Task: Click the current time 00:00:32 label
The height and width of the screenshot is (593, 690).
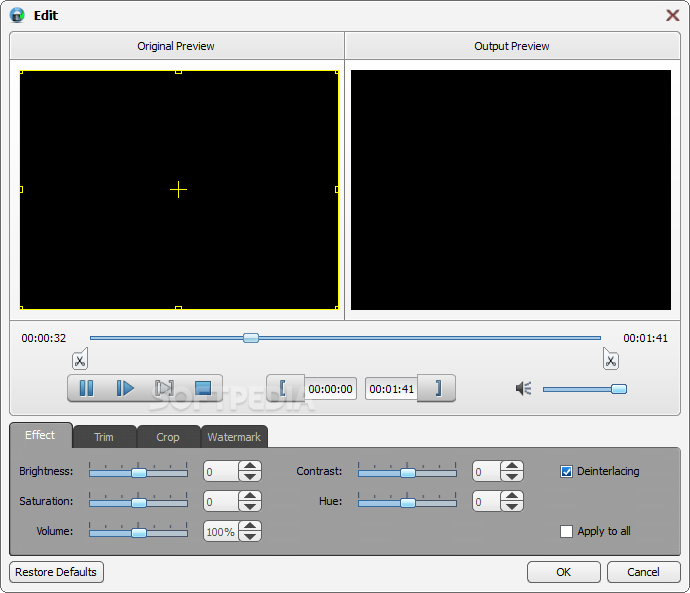Action: tap(44, 338)
